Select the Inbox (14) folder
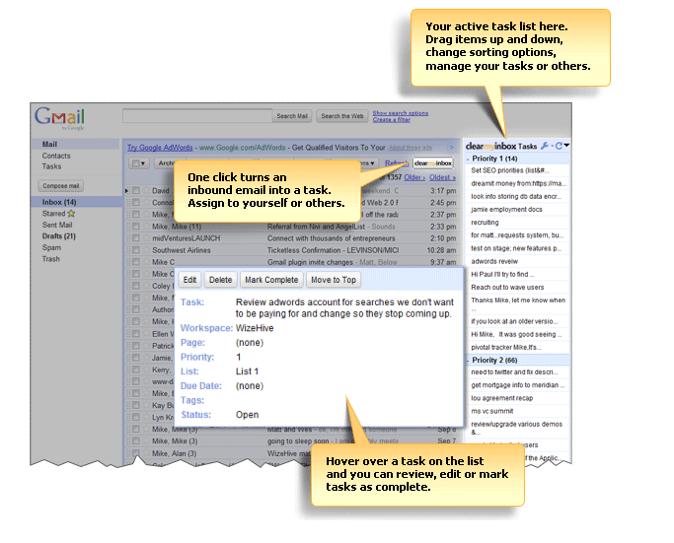This screenshot has width=674, height=543. pyautogui.click(x=59, y=202)
